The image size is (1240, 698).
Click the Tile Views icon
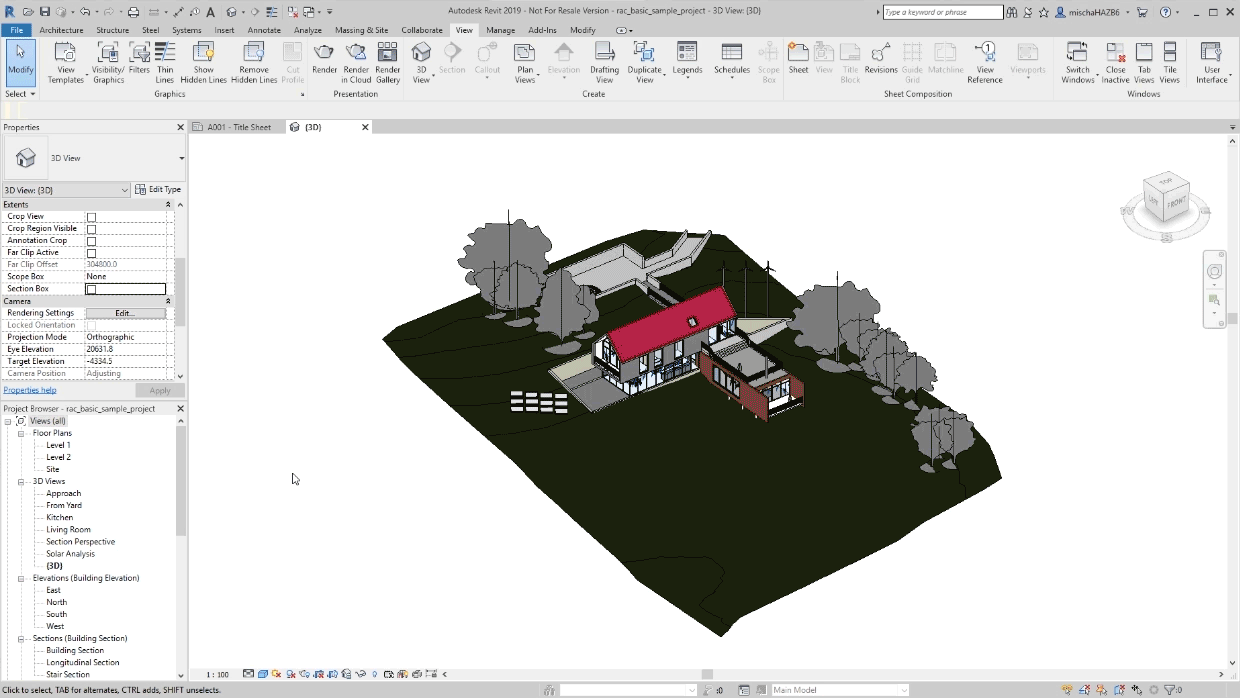(x=1170, y=62)
